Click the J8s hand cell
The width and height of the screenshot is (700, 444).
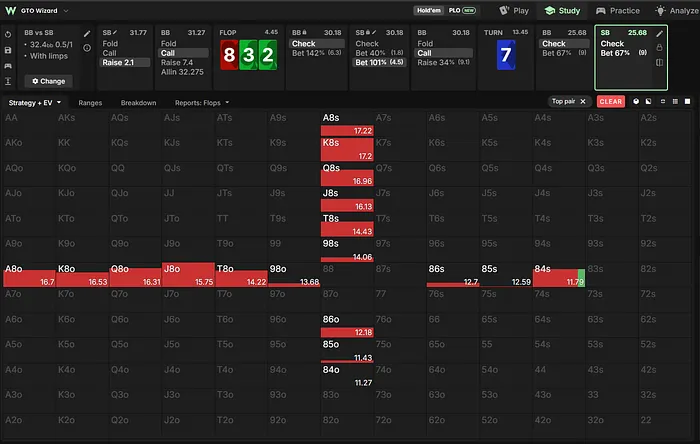tap(347, 199)
